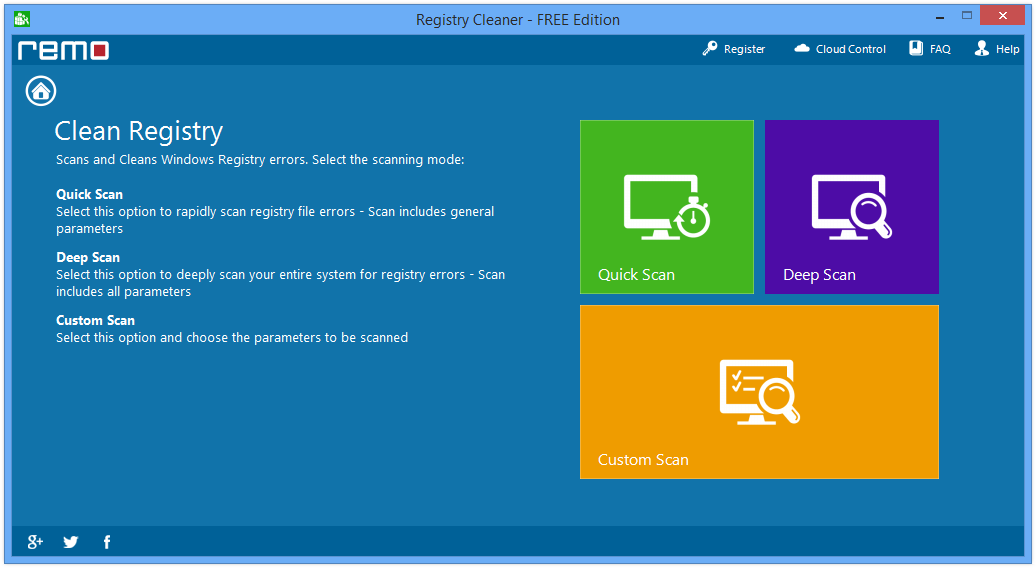Click the FAQ book icon
The image size is (1036, 568).
[916, 48]
